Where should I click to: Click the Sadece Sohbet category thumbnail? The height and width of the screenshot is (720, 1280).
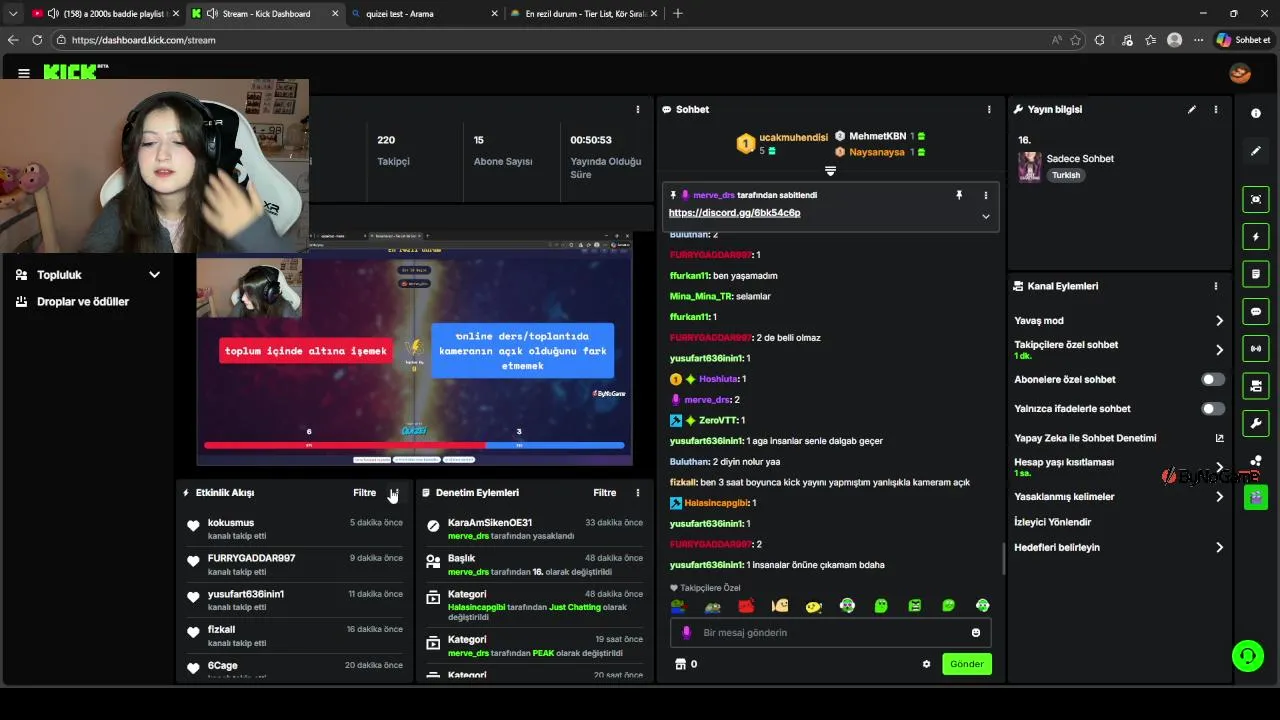1029,167
